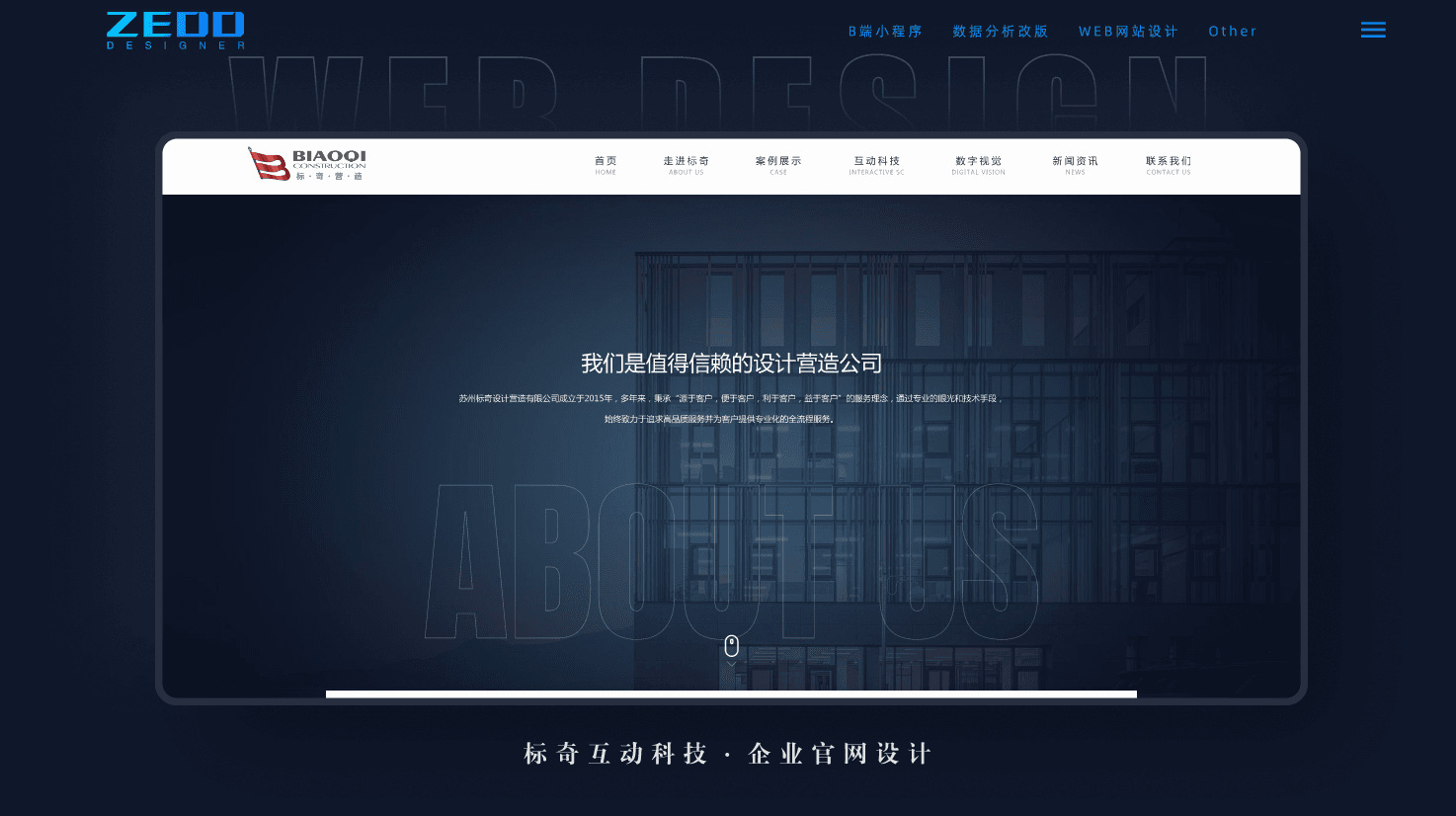This screenshot has width=1456, height=816.
Task: Open the B端小程序 nav item
Action: [x=885, y=32]
